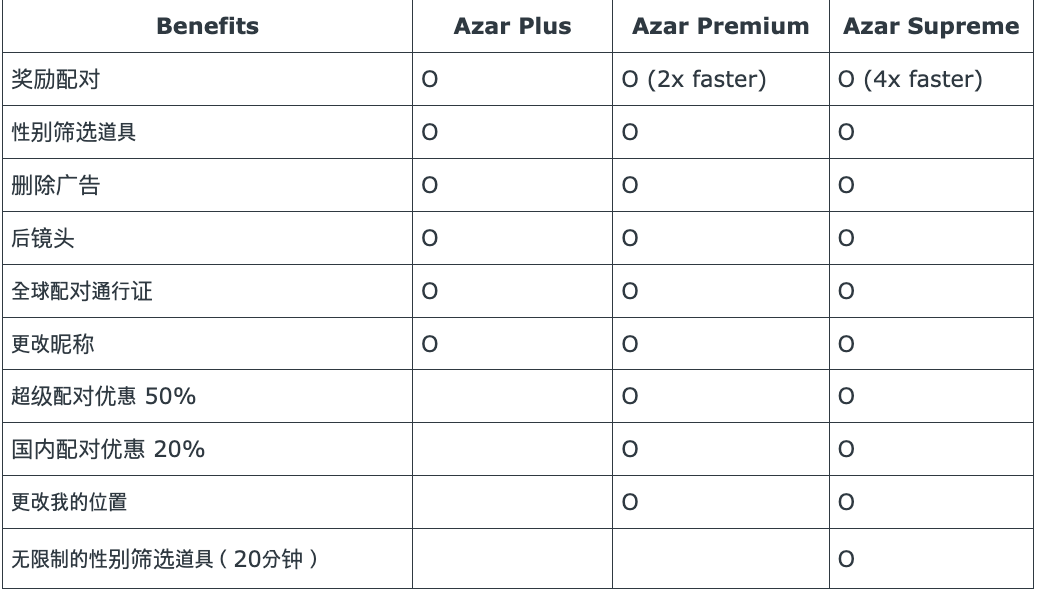Click the Azar Supreme column header
The height and width of the screenshot is (592, 1038).
pos(931,27)
